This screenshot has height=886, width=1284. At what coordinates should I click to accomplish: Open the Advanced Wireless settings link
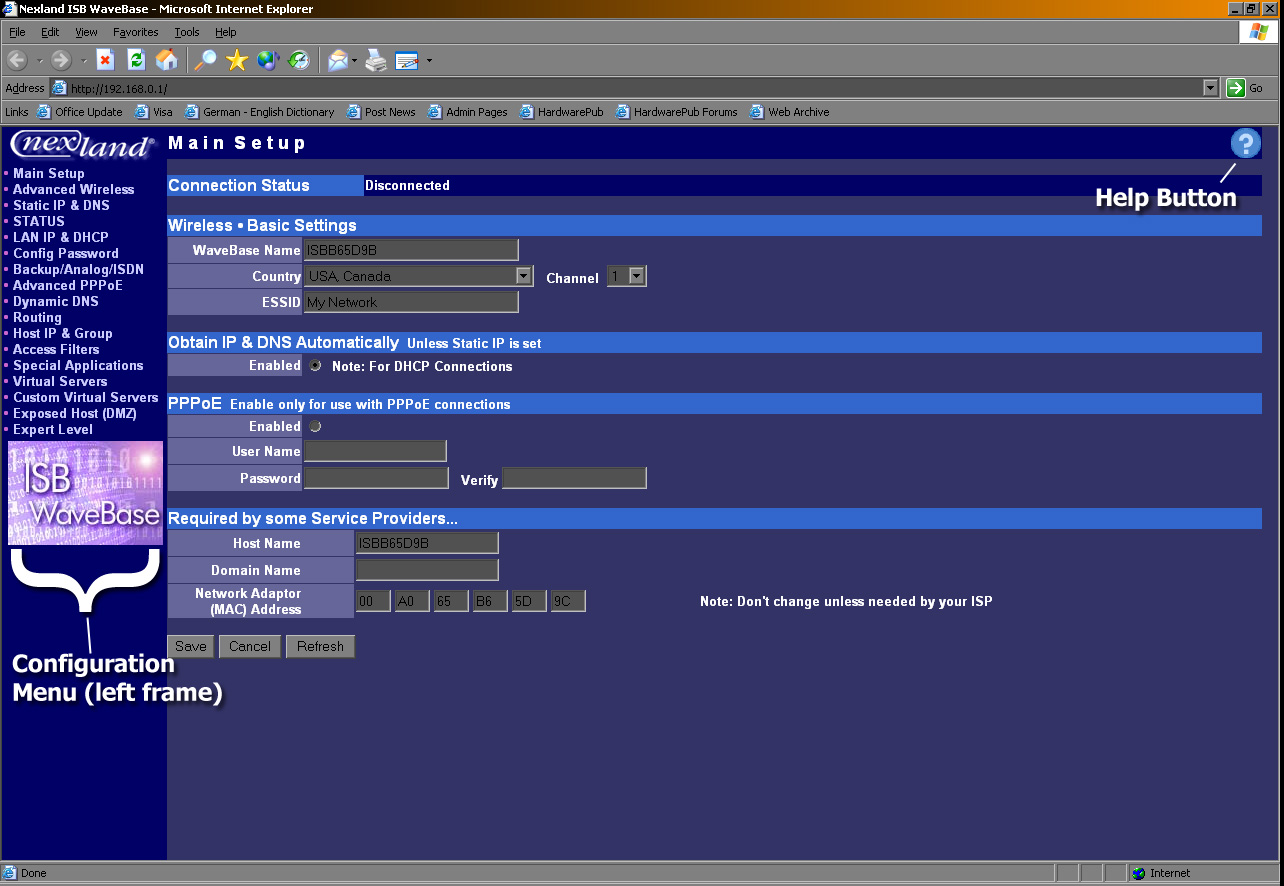tap(73, 190)
